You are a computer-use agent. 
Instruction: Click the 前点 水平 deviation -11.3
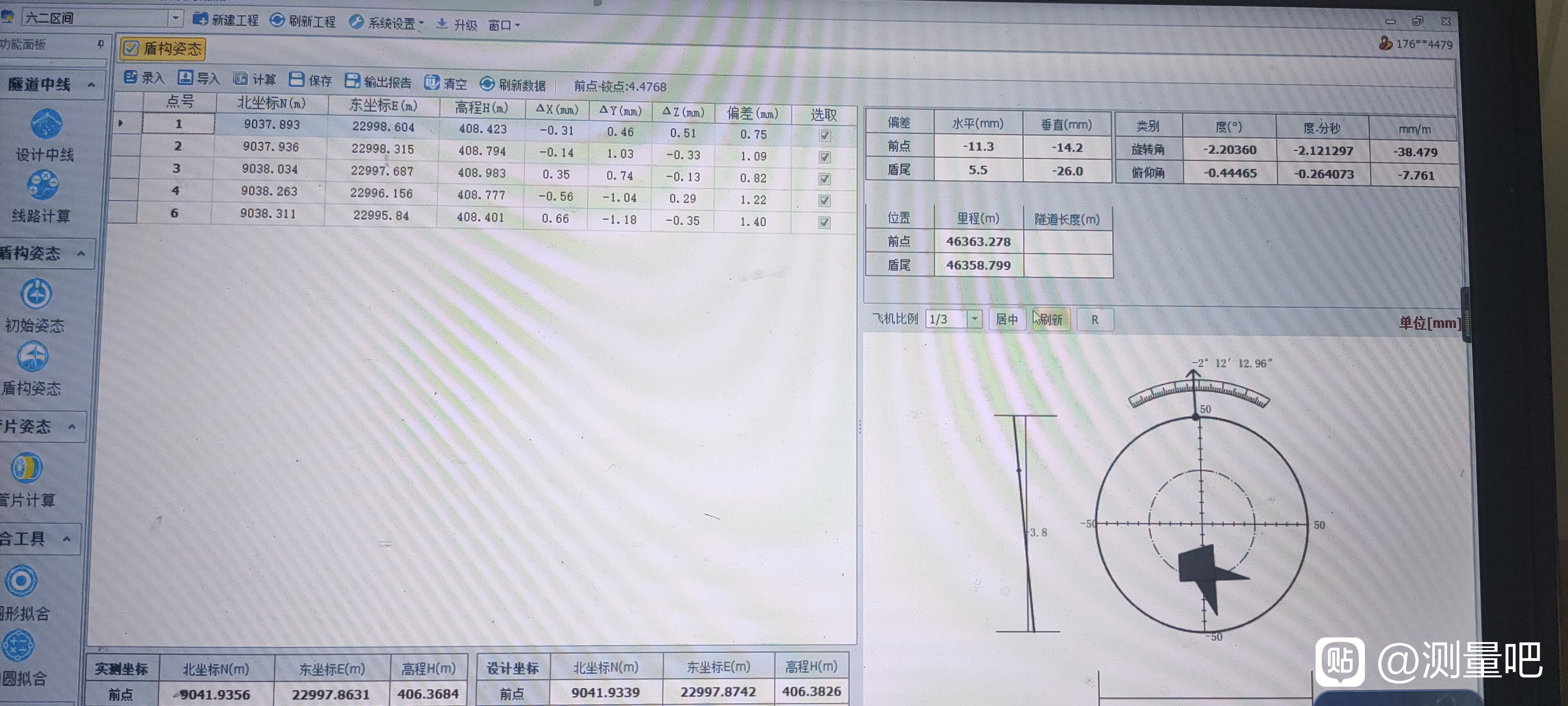click(978, 147)
